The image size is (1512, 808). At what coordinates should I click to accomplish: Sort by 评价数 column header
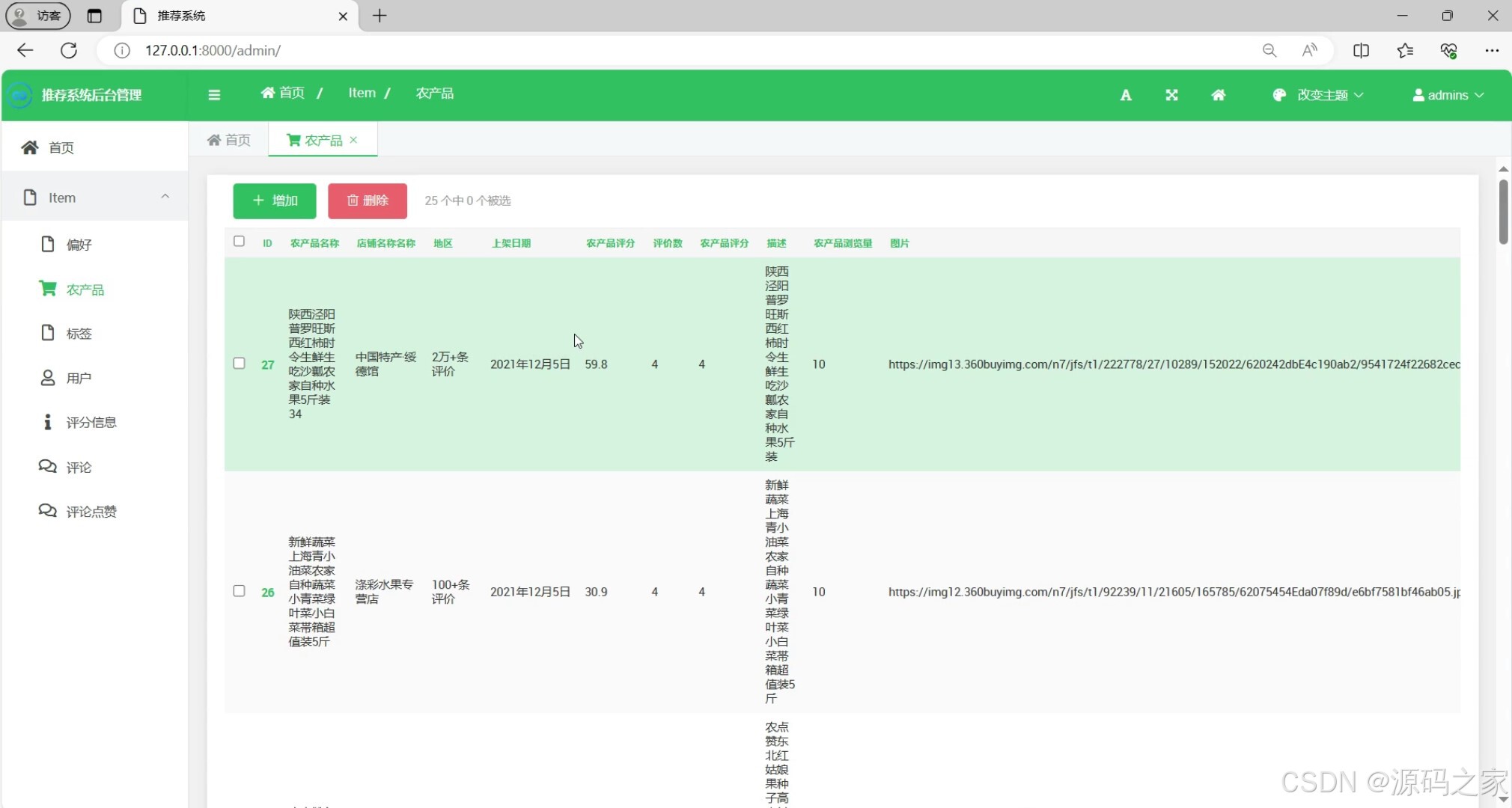pos(668,243)
